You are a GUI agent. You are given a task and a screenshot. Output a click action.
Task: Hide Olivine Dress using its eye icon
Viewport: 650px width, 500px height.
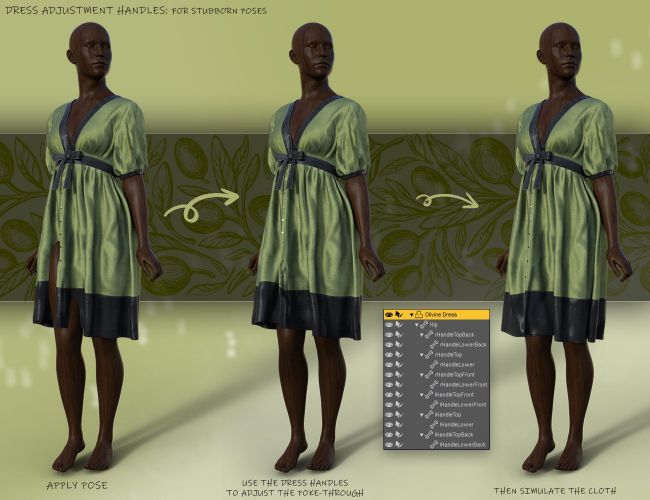coord(389,314)
